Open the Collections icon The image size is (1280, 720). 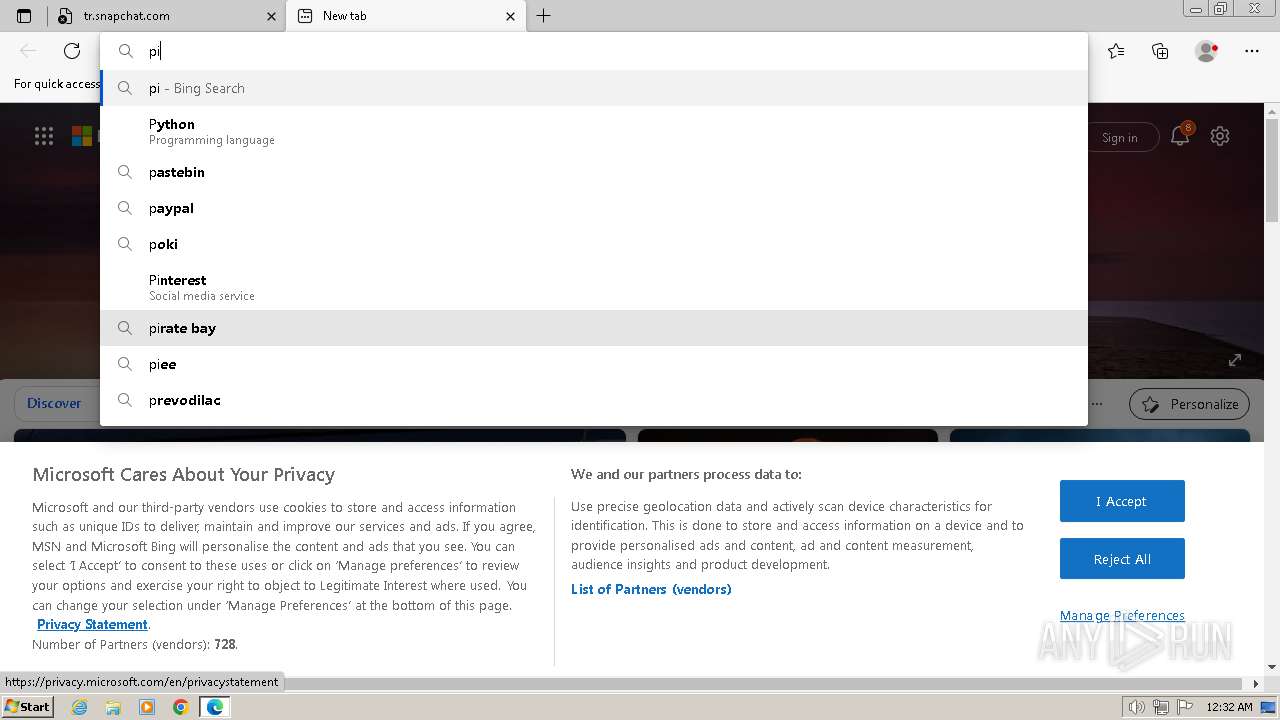click(1160, 51)
